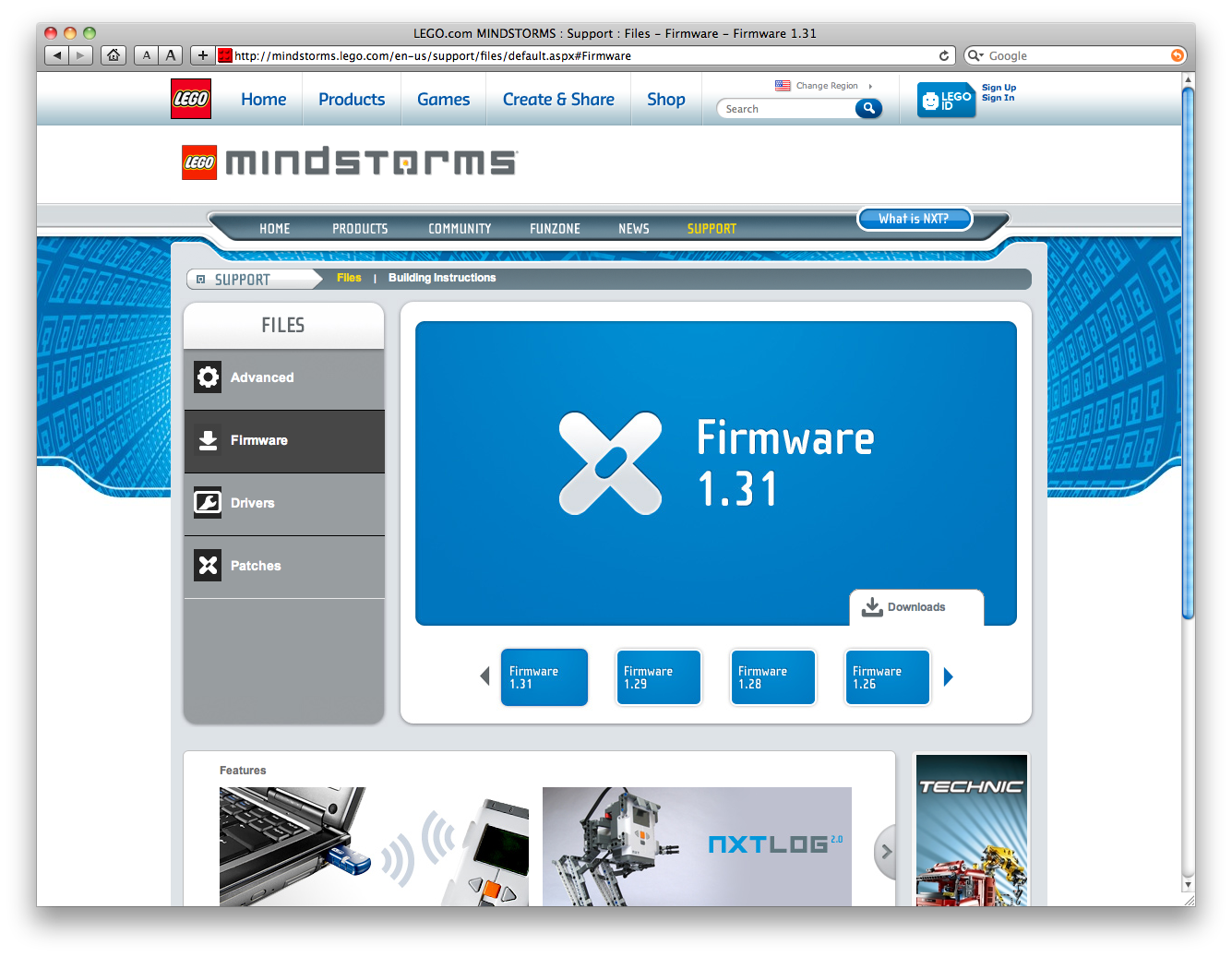This screenshot has width=1232, height=957.
Task: Click the Downloads icon on the Firmware card
Action: tap(872, 606)
